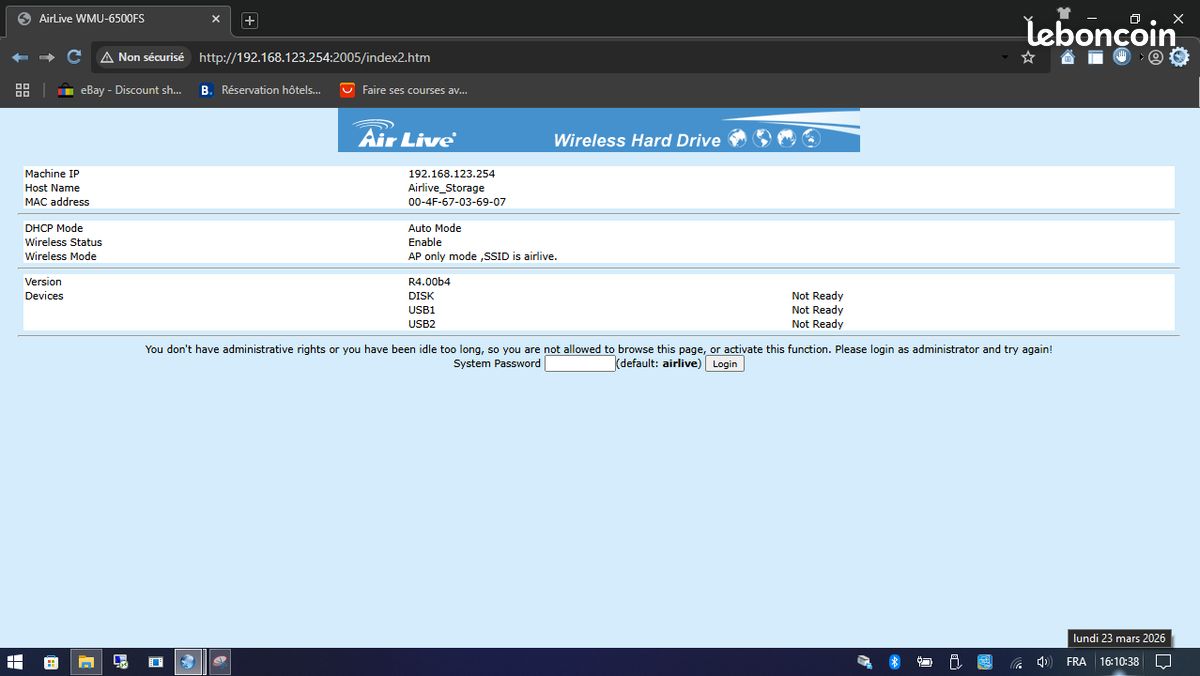The width and height of the screenshot is (1200, 676).
Task: Reload the page with the refresh icon
Action: coord(73,57)
